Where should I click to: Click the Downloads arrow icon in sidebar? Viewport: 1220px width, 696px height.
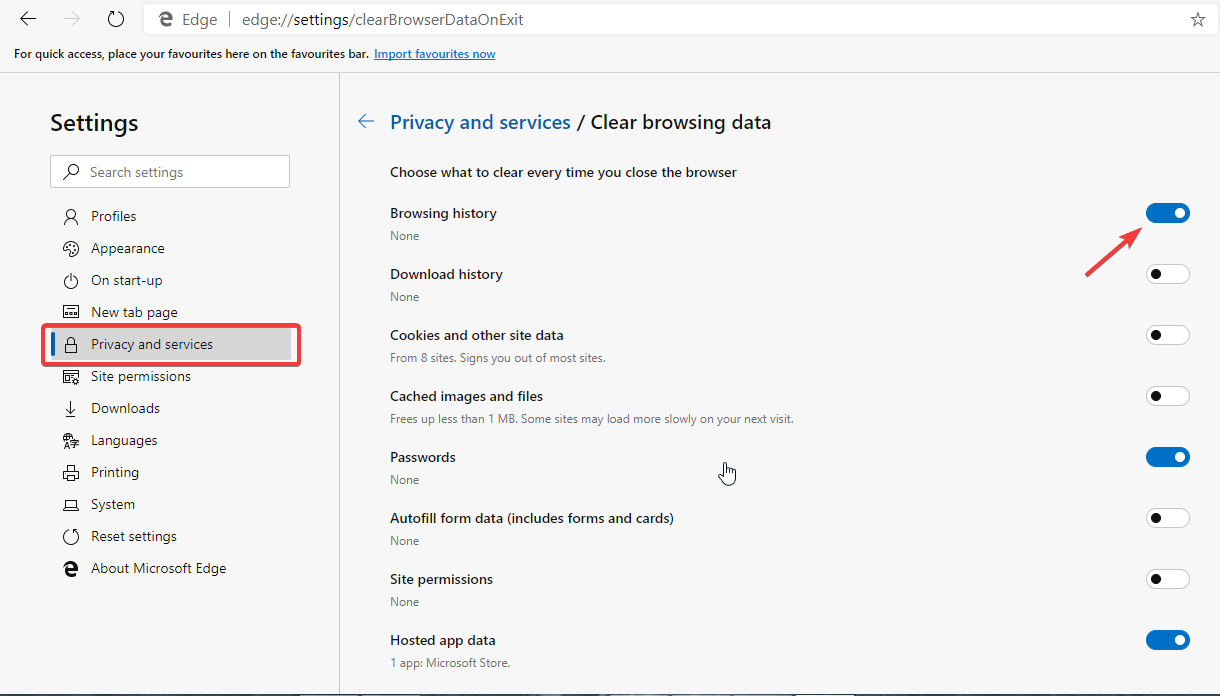point(71,408)
